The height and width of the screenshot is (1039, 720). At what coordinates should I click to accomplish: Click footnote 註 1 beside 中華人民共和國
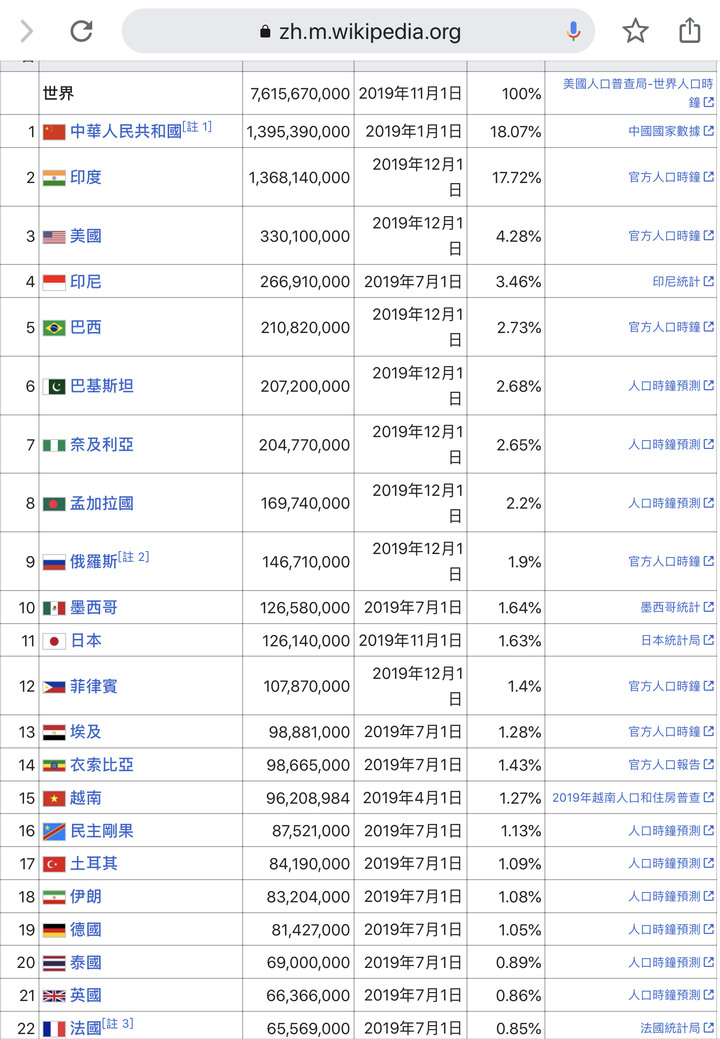coord(197,127)
